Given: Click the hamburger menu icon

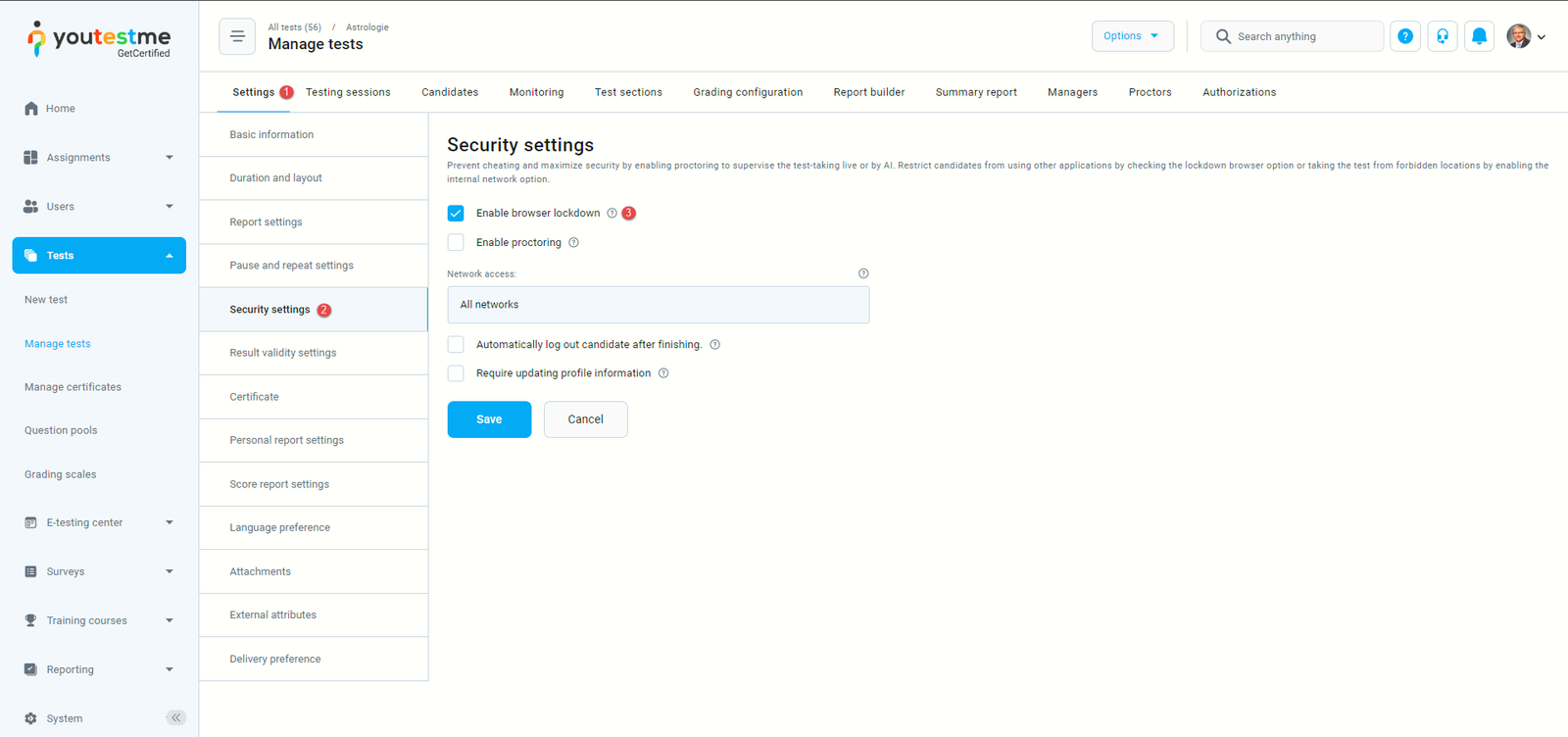Looking at the screenshot, I should pos(237,36).
